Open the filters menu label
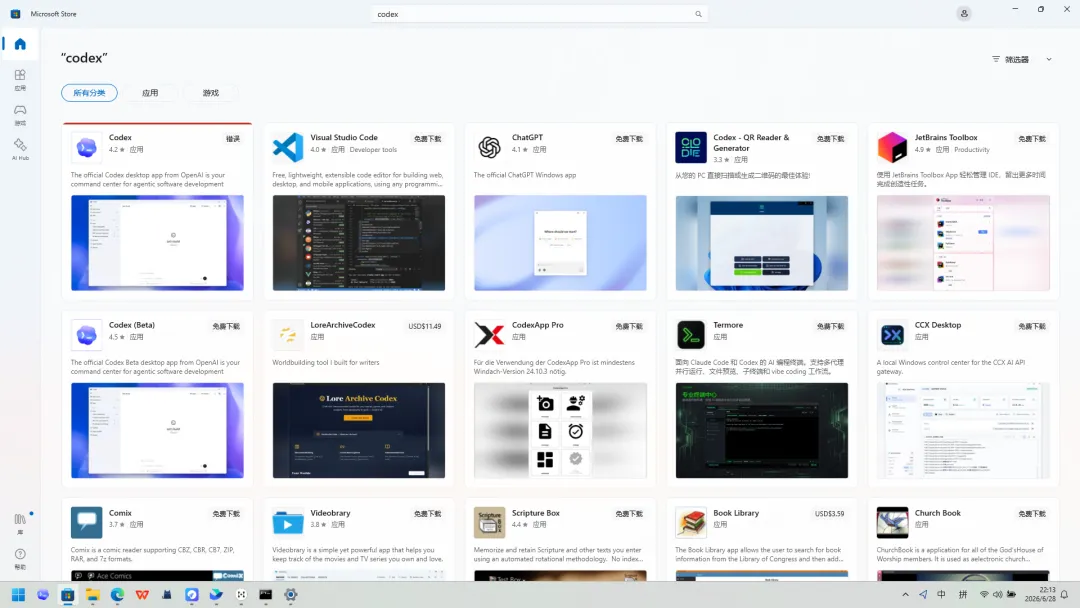The image size is (1080, 608). 1010,59
